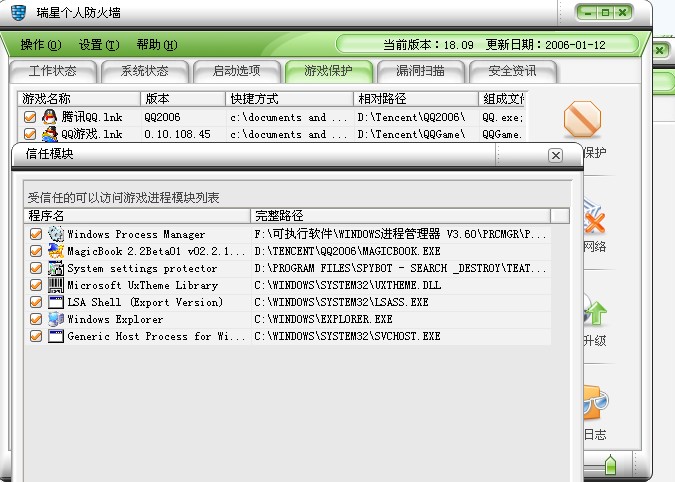Viewport: 675px width, 482px height.
Task: Toggle Generic Host Process checkbox
Action: (36, 336)
